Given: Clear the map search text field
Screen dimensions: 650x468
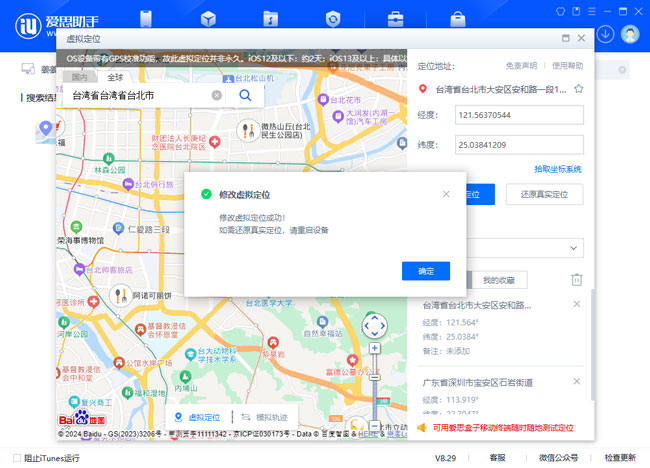Looking at the screenshot, I should coord(216,95).
